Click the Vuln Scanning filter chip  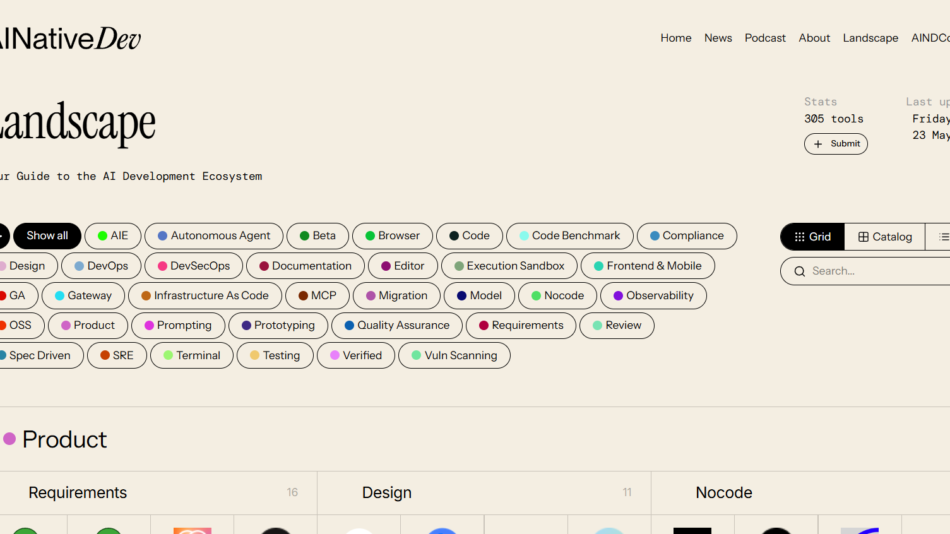click(x=454, y=355)
